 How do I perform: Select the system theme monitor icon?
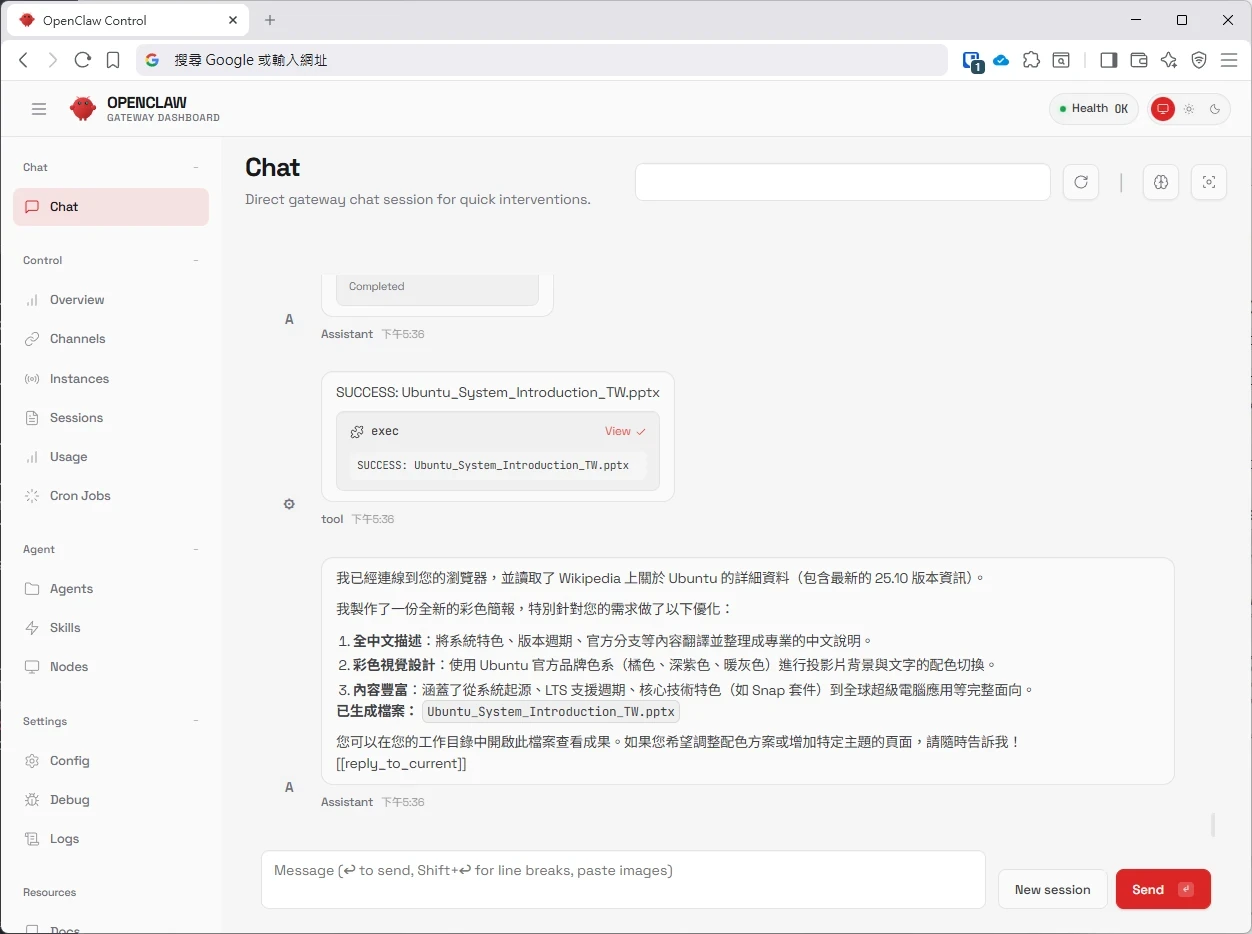1162,109
